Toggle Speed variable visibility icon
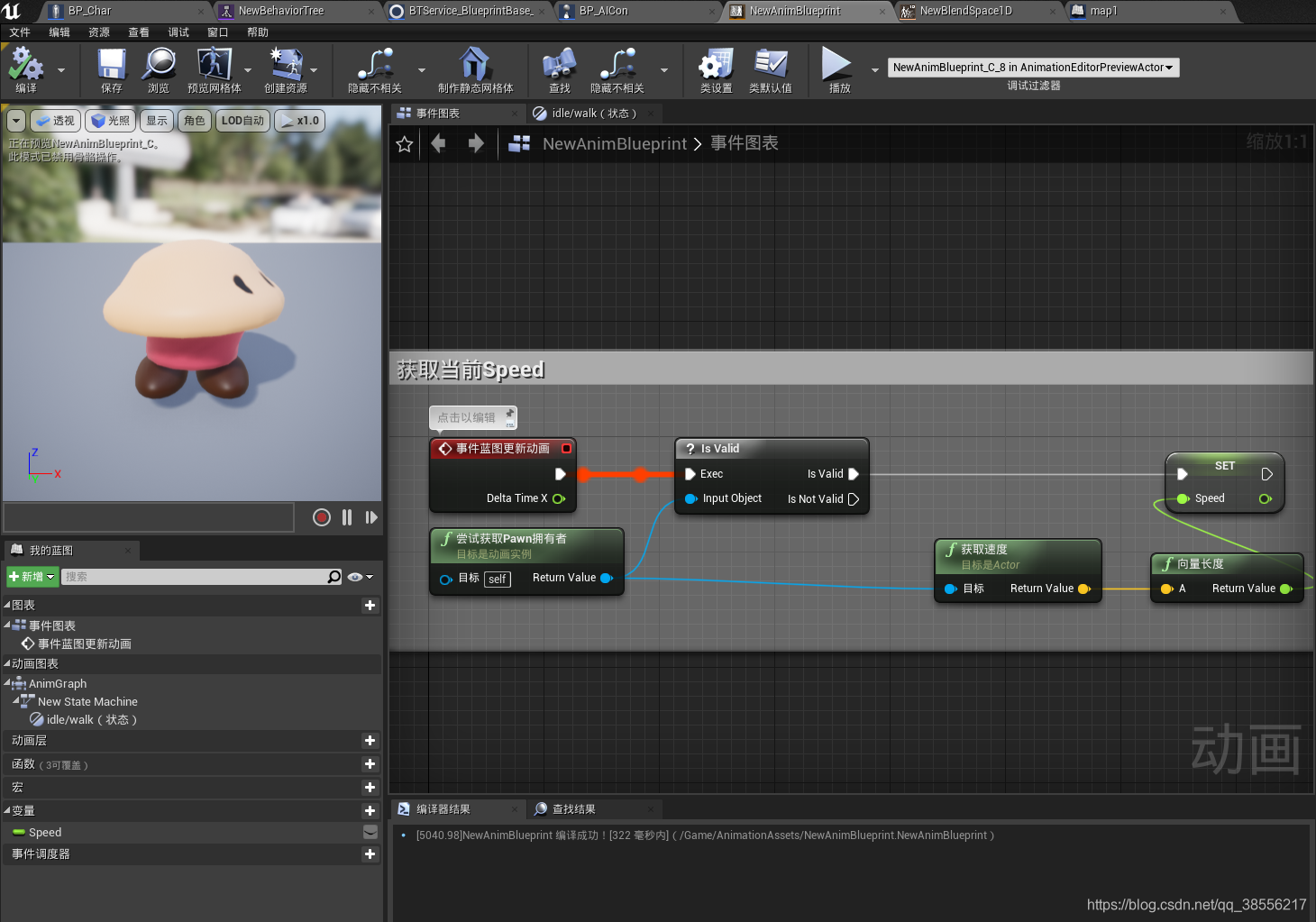Image resolution: width=1316 pixels, height=922 pixels. pyautogui.click(x=370, y=832)
